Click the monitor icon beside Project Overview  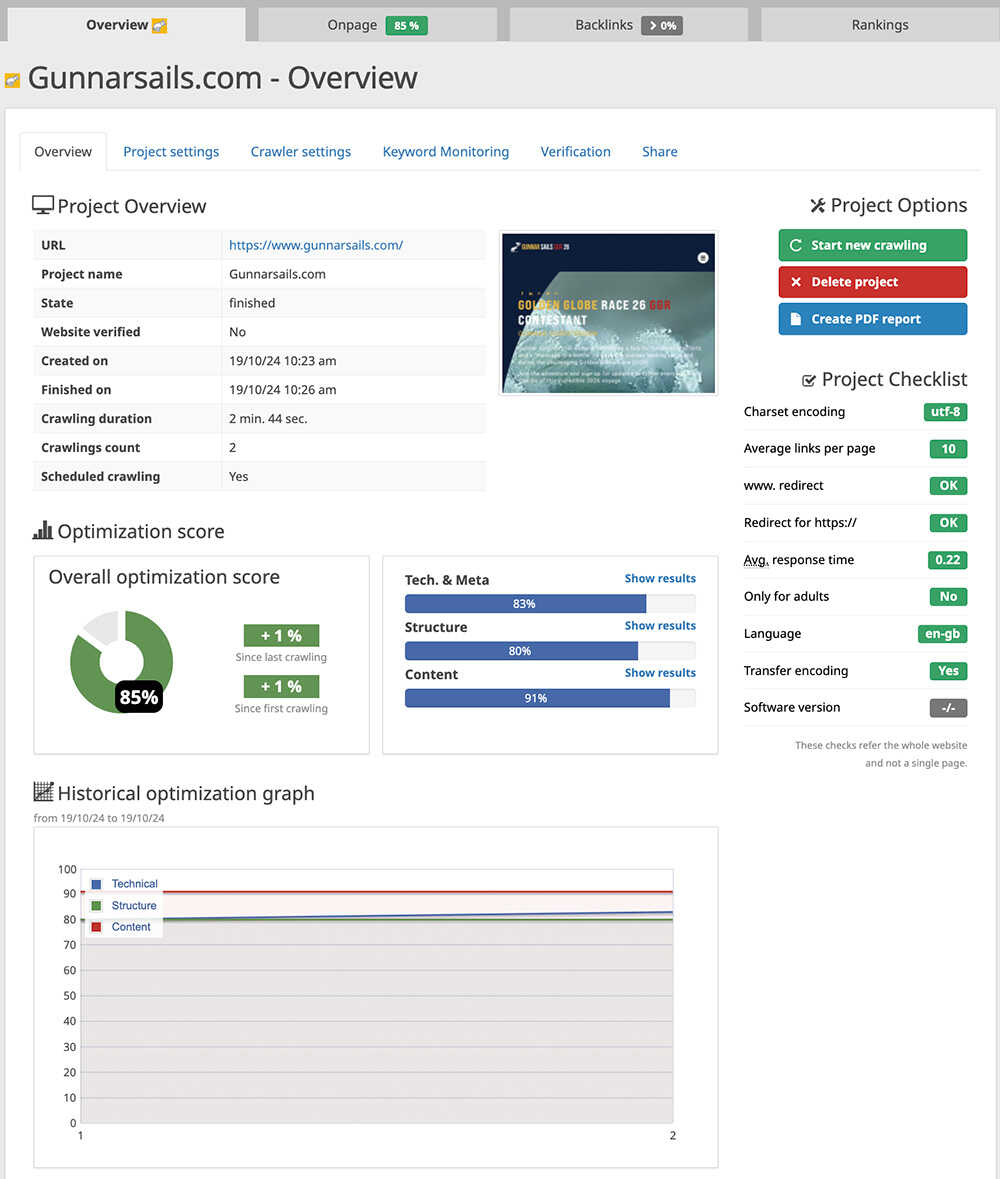[43, 205]
